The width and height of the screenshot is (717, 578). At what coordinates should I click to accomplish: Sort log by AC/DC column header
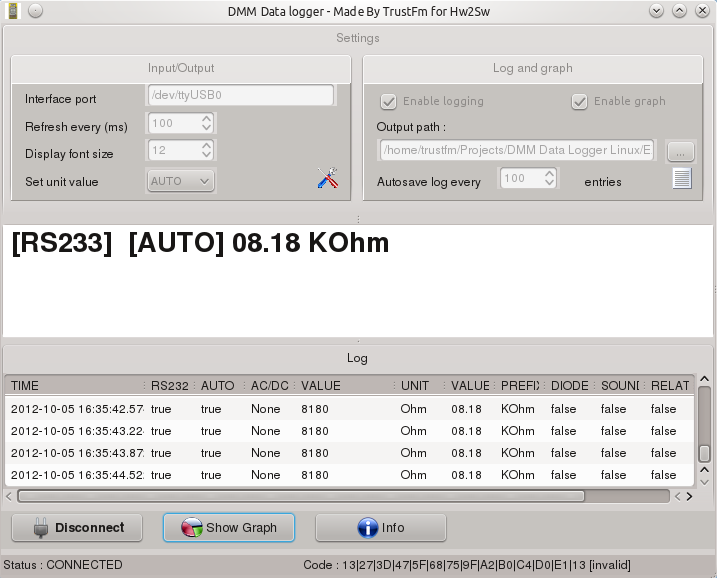270,385
